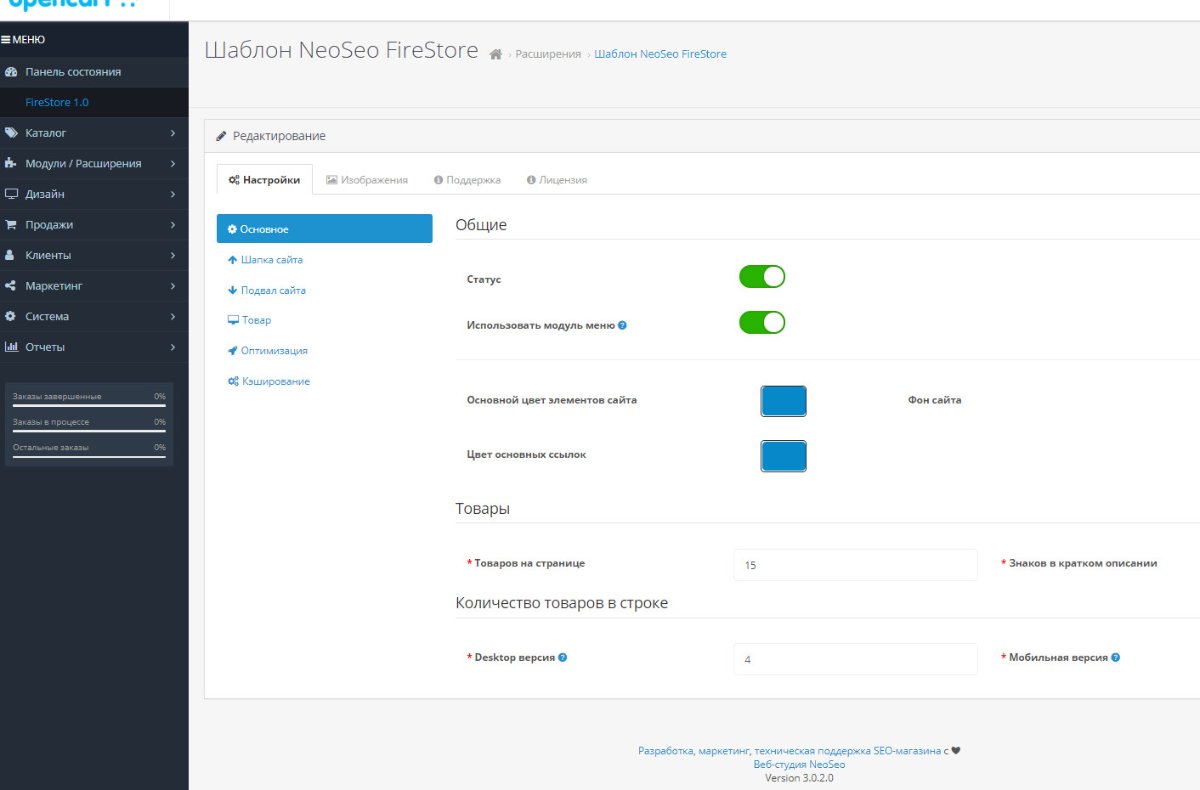The height and width of the screenshot is (790, 1200).
Task: Click the puzzle icon beside Модули / Расширения
Action: coord(11,163)
